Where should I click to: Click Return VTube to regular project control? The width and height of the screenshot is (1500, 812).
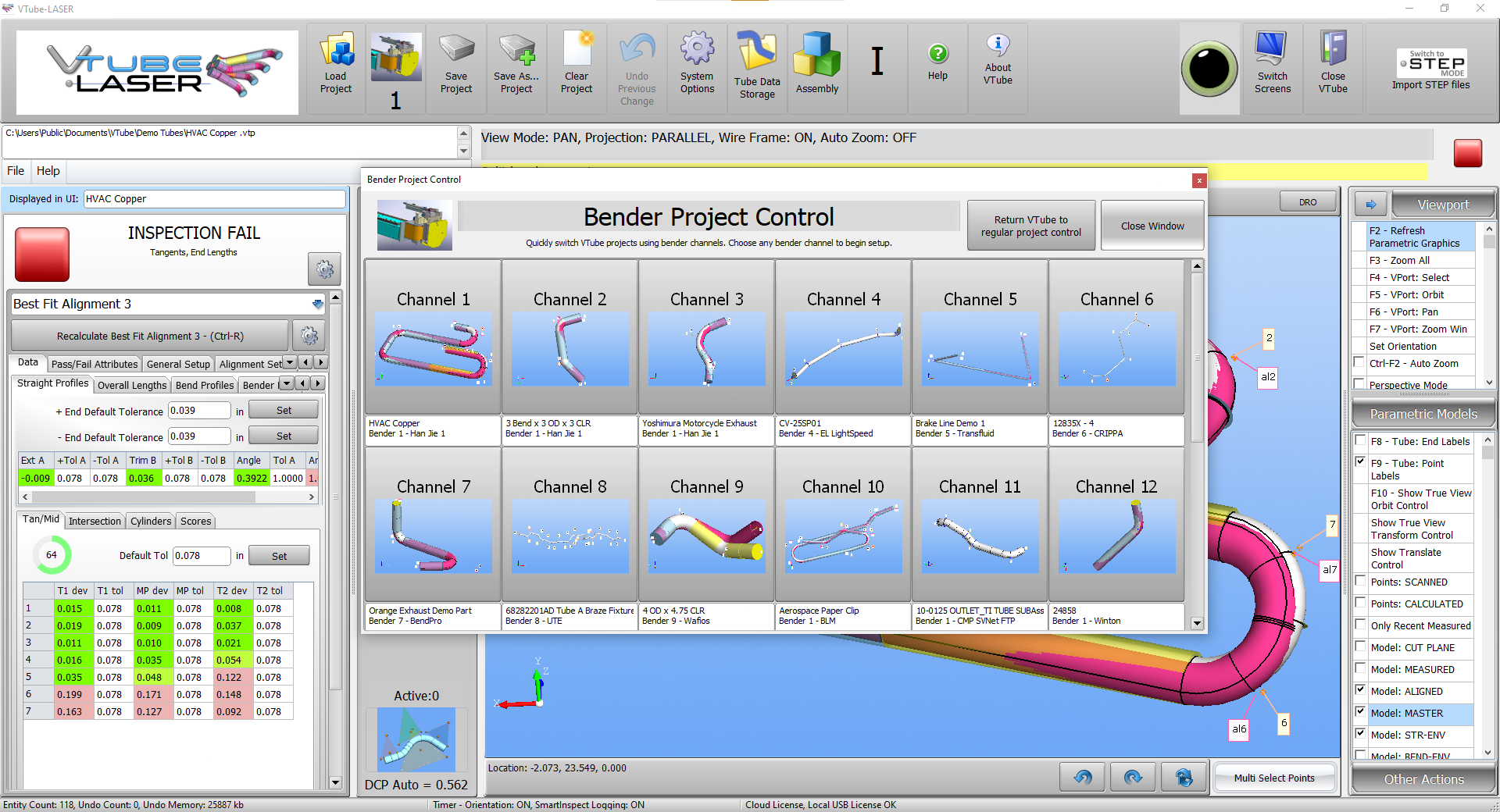[1031, 226]
